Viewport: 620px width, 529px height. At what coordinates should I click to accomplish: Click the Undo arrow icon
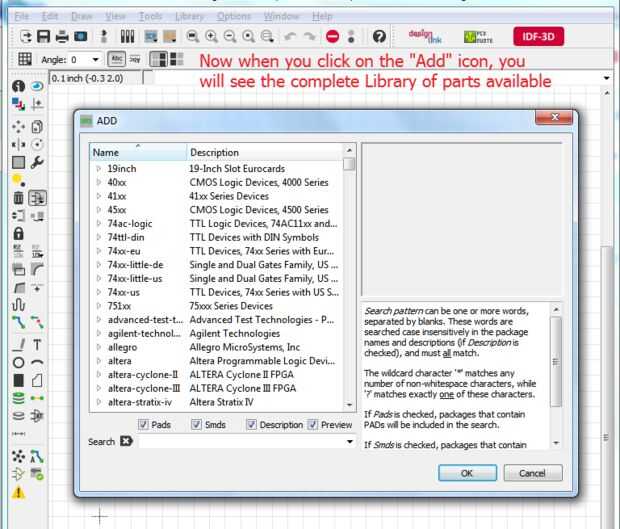tap(290, 36)
